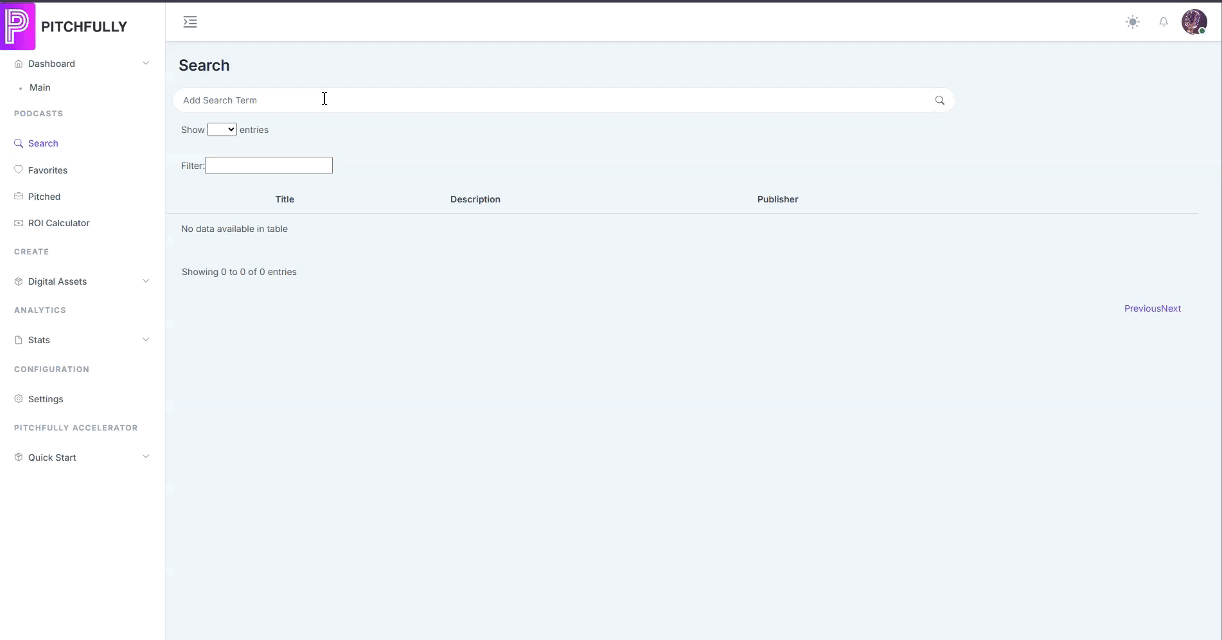Open the Show entries dropdown

click(x=222, y=129)
